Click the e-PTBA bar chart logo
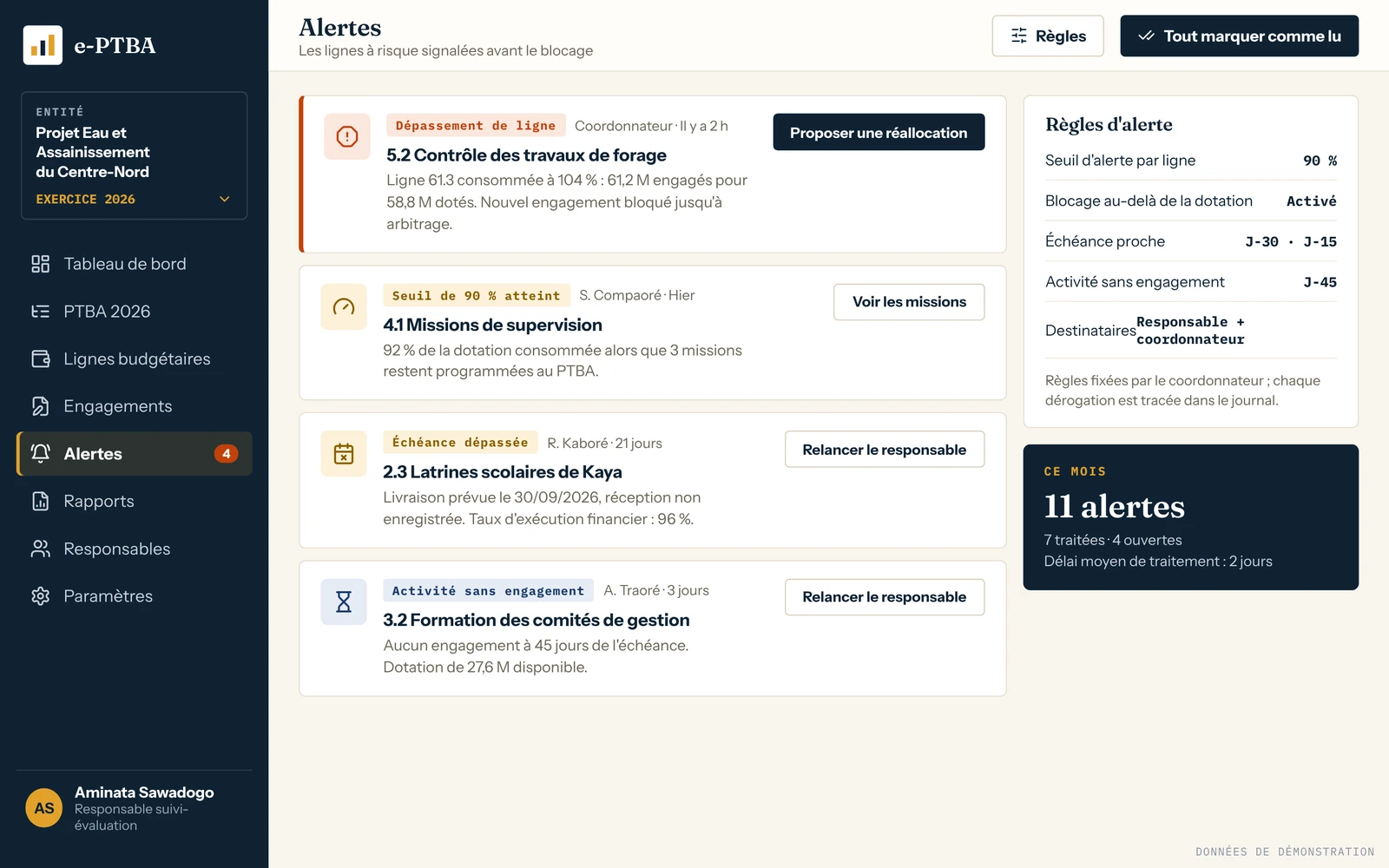The height and width of the screenshot is (868, 1389). pos(43,45)
